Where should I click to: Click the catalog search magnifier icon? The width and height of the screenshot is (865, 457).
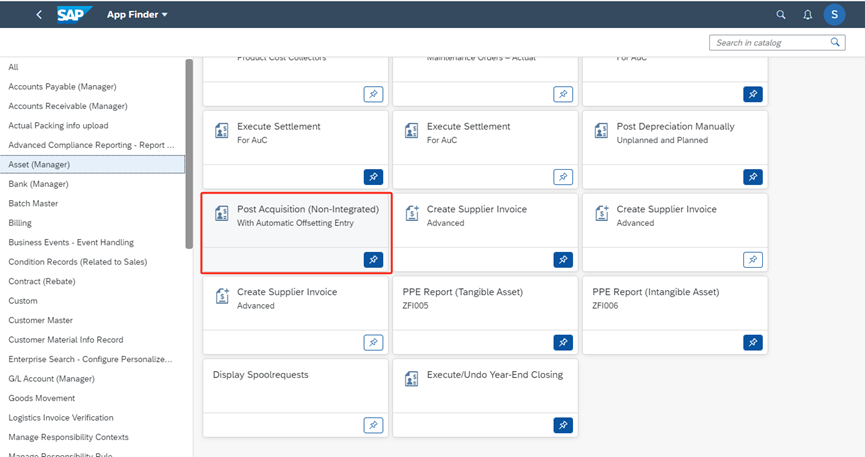[x=836, y=43]
